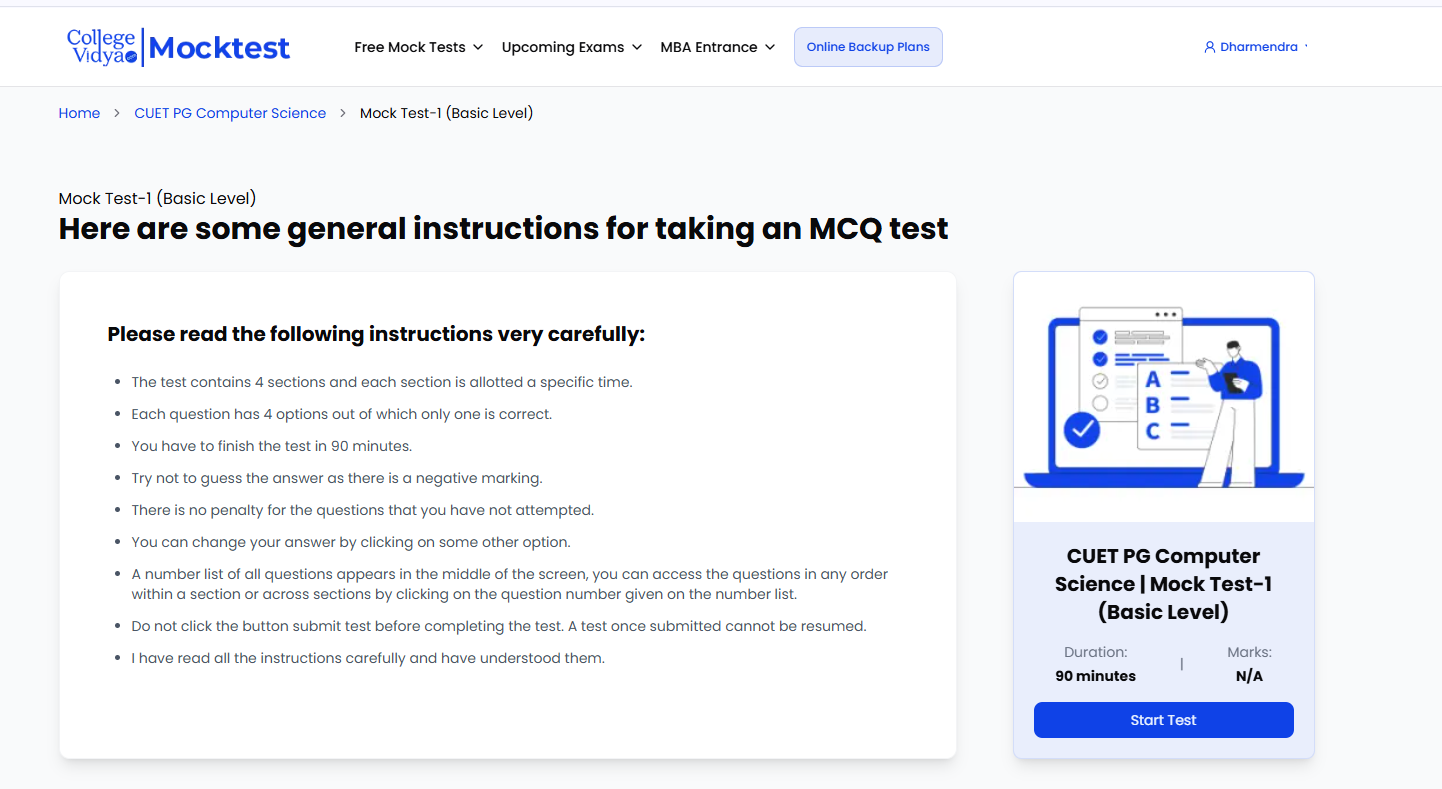Click the Marks N/A value
Viewport: 1442px width, 789px height.
pyautogui.click(x=1249, y=676)
